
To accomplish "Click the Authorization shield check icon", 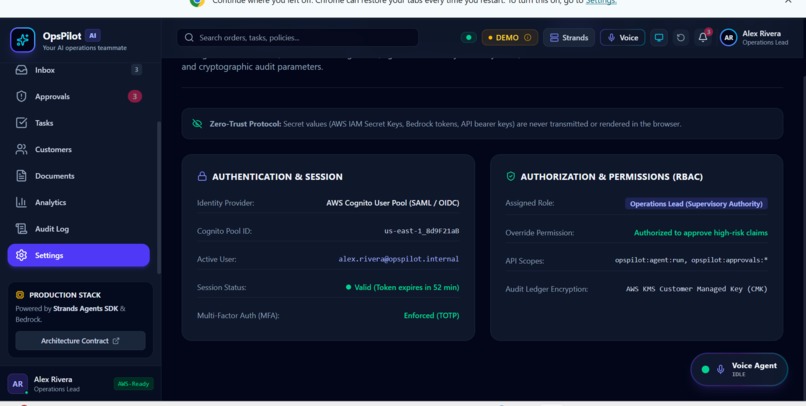I will pos(510,176).
